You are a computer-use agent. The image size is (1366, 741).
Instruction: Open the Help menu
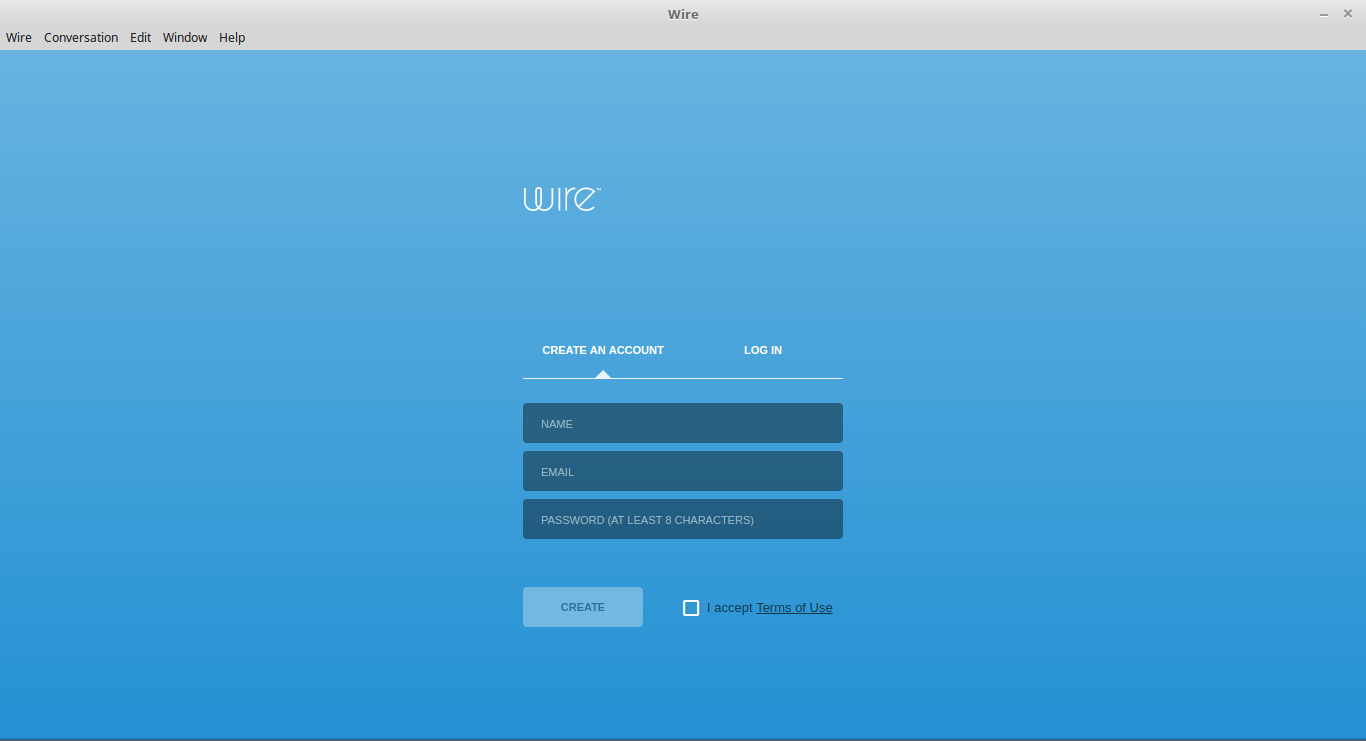232,38
